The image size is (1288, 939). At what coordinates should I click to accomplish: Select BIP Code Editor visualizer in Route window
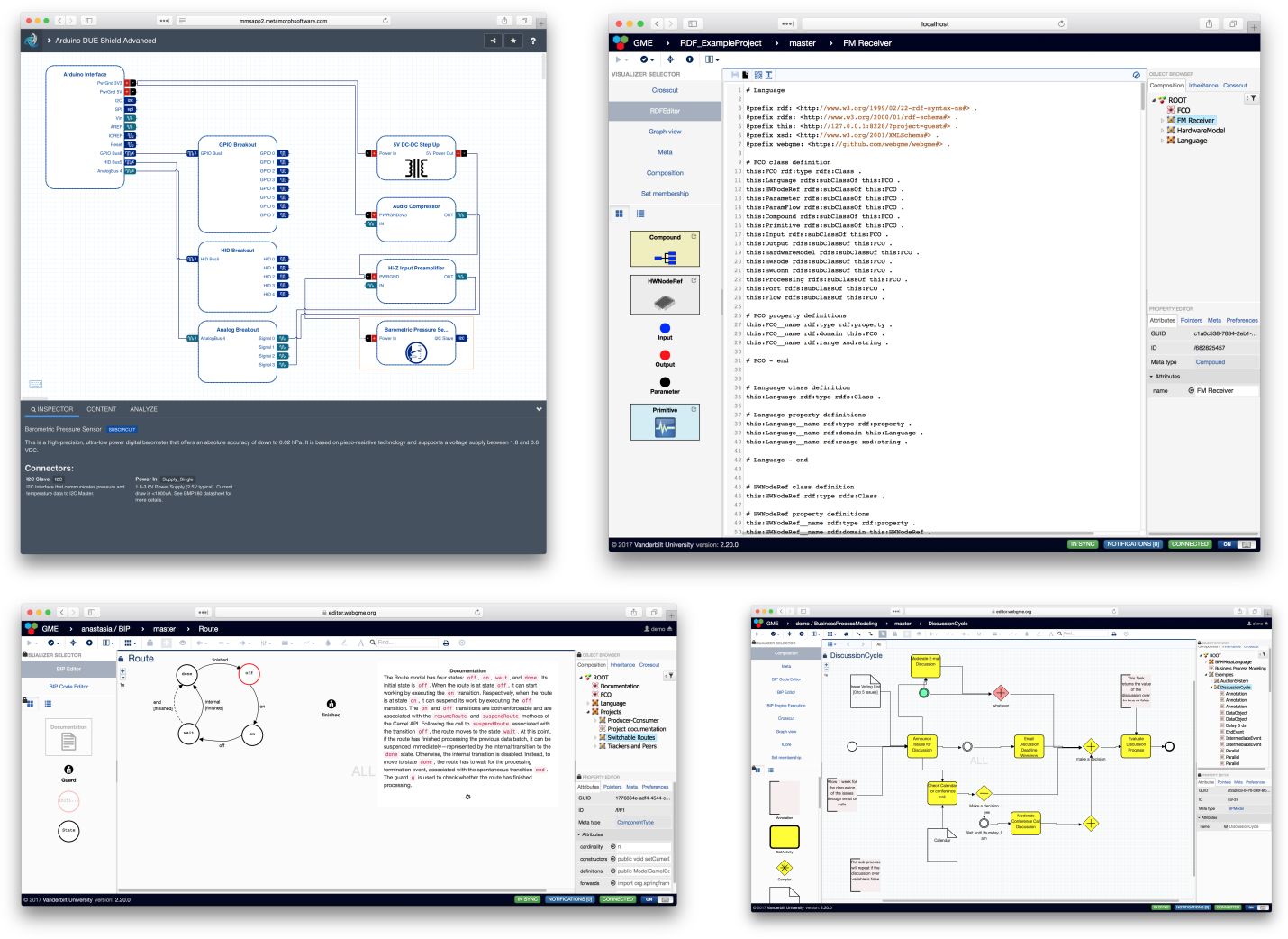point(68,687)
